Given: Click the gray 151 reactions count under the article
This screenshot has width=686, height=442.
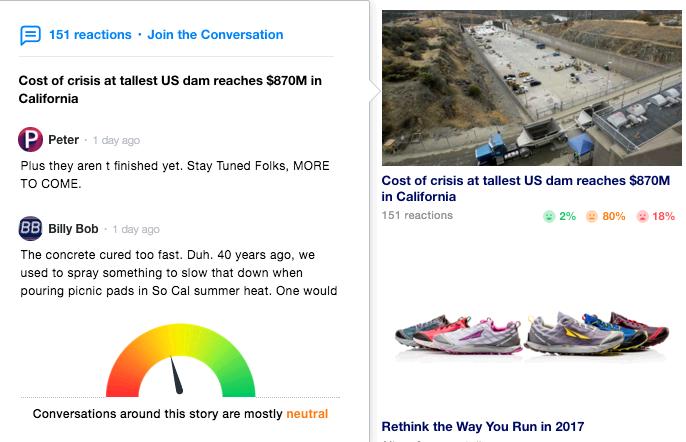Looking at the screenshot, I should [x=417, y=215].
